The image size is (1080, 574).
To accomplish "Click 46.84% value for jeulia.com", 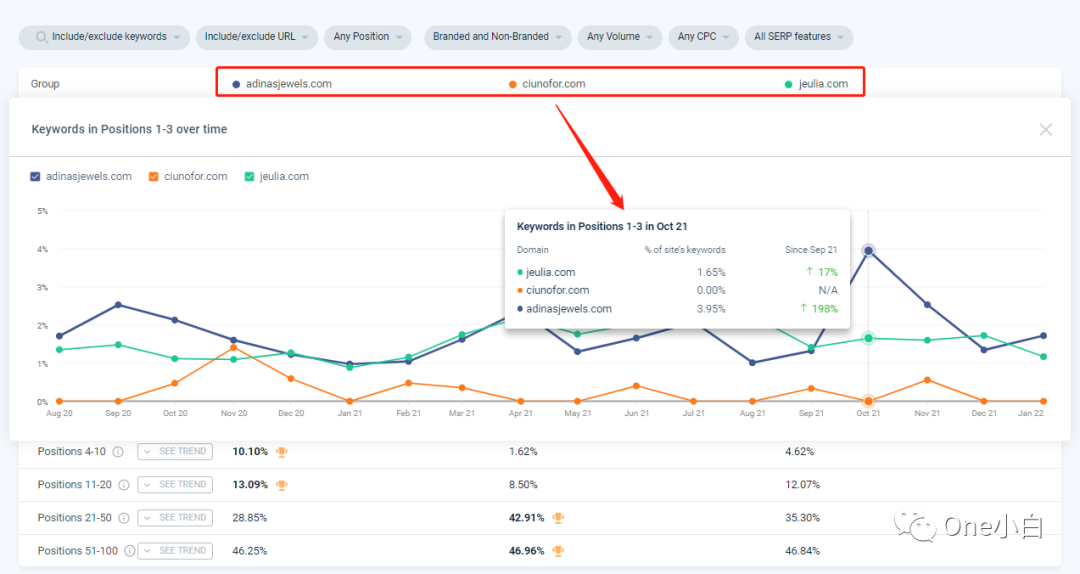I will point(802,551).
